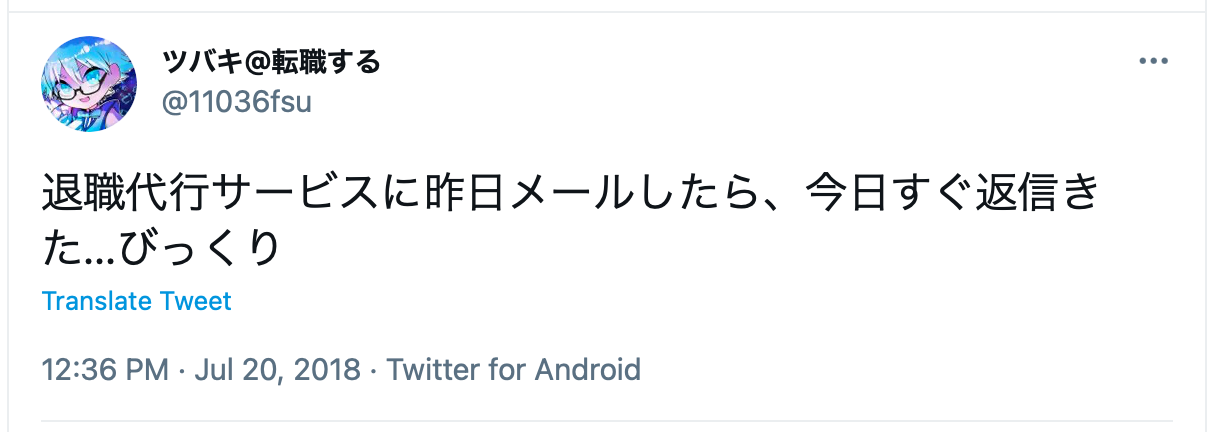Click the word メール in the tweet
The height and width of the screenshot is (432, 1218).
[572, 194]
